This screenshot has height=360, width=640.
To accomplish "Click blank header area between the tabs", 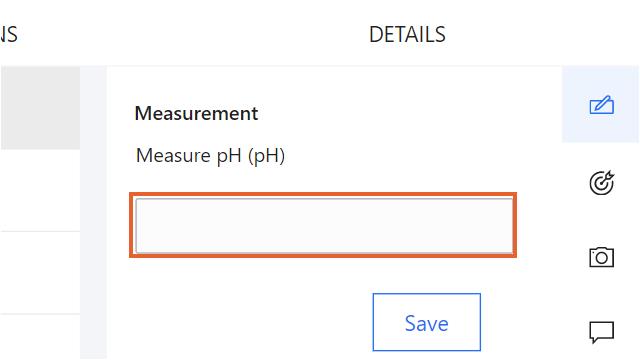I will (192, 34).
